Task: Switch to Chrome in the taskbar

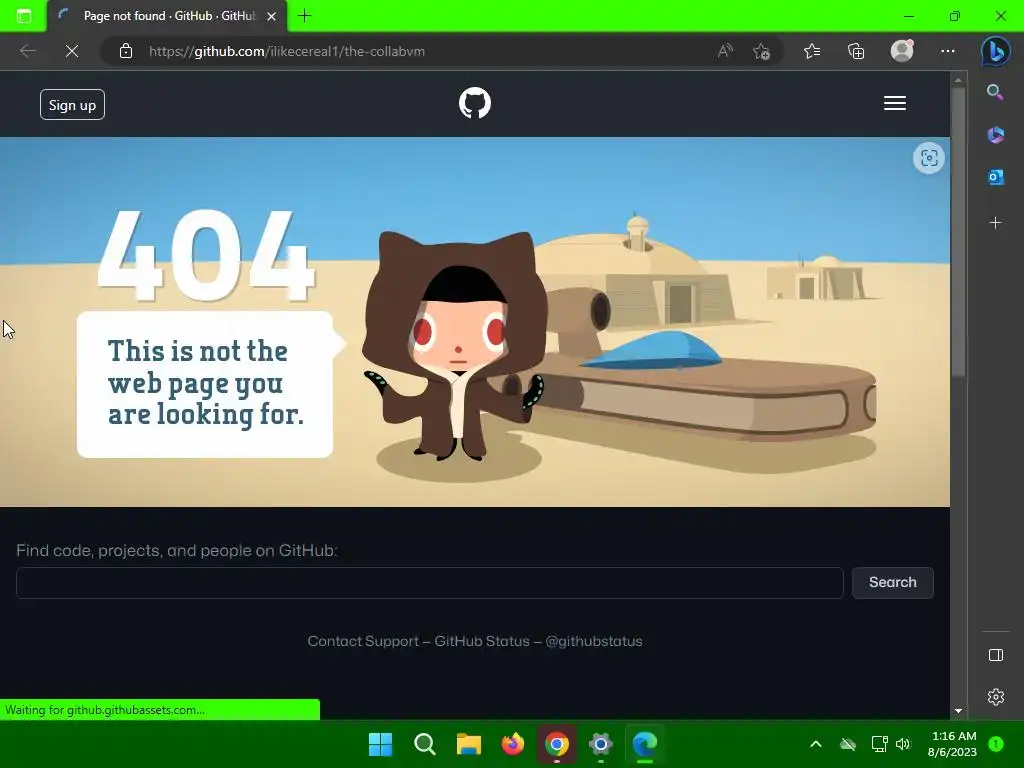Action: [556, 744]
